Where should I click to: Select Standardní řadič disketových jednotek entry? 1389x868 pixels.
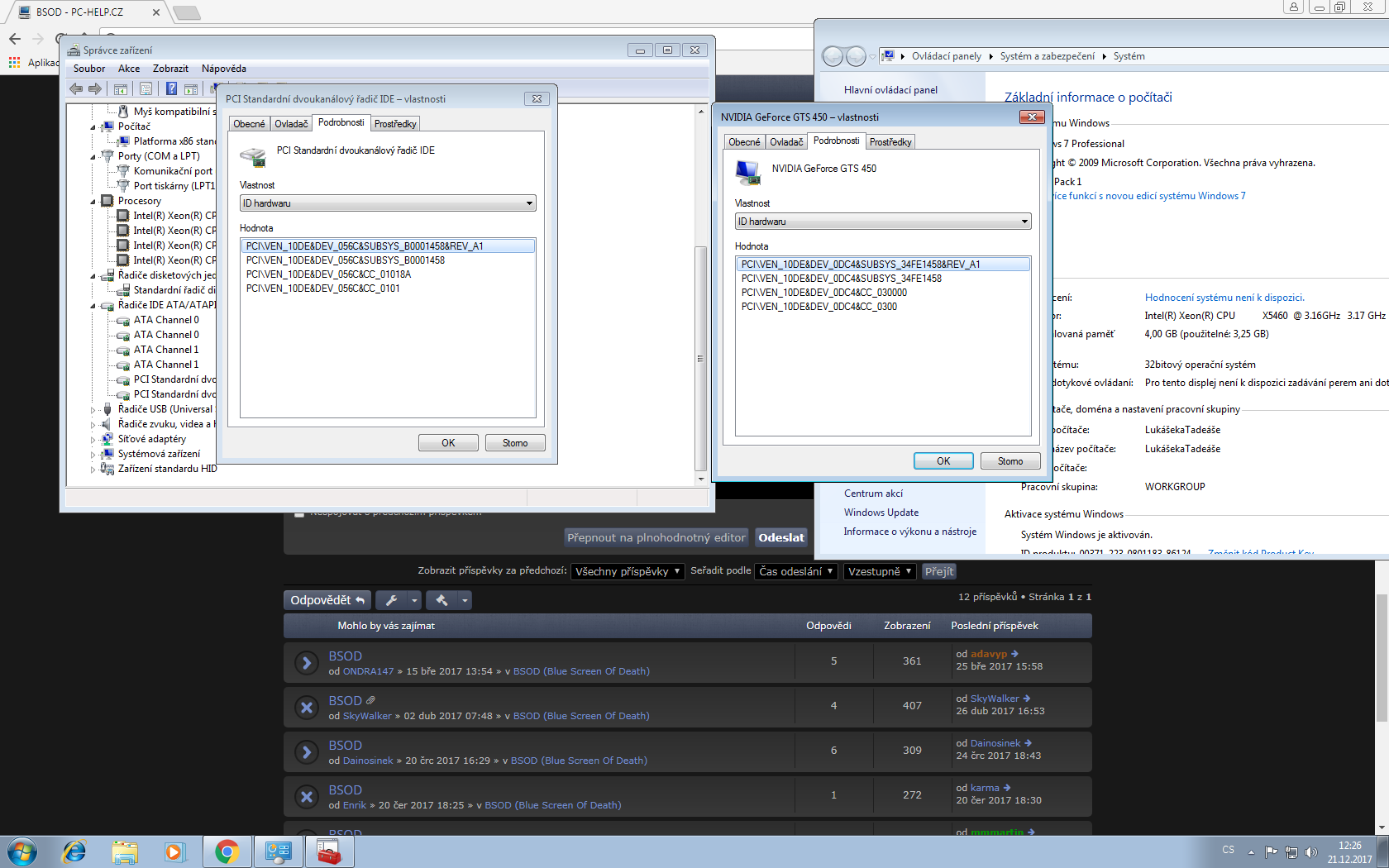point(174,290)
